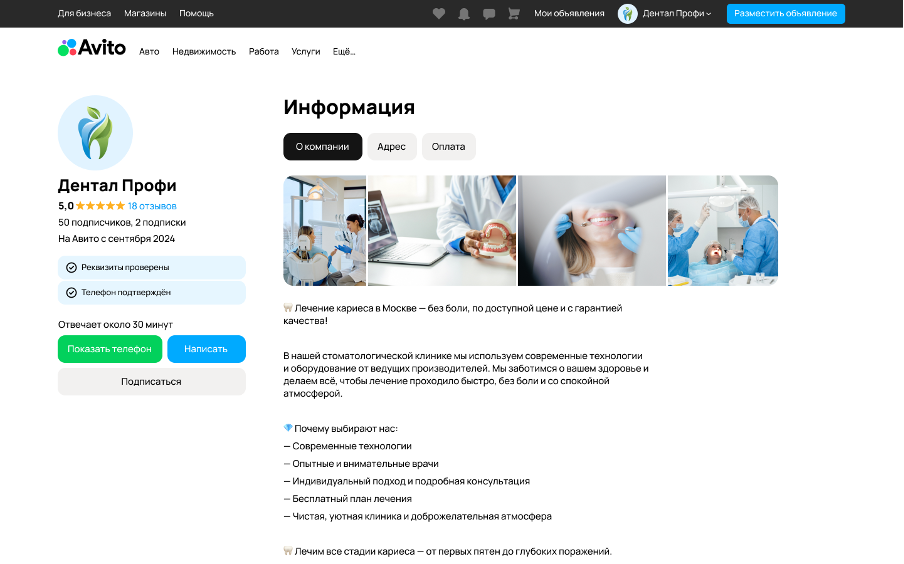The height and width of the screenshot is (564, 904).
Task: Select the О компании tab
Action: pos(322,146)
